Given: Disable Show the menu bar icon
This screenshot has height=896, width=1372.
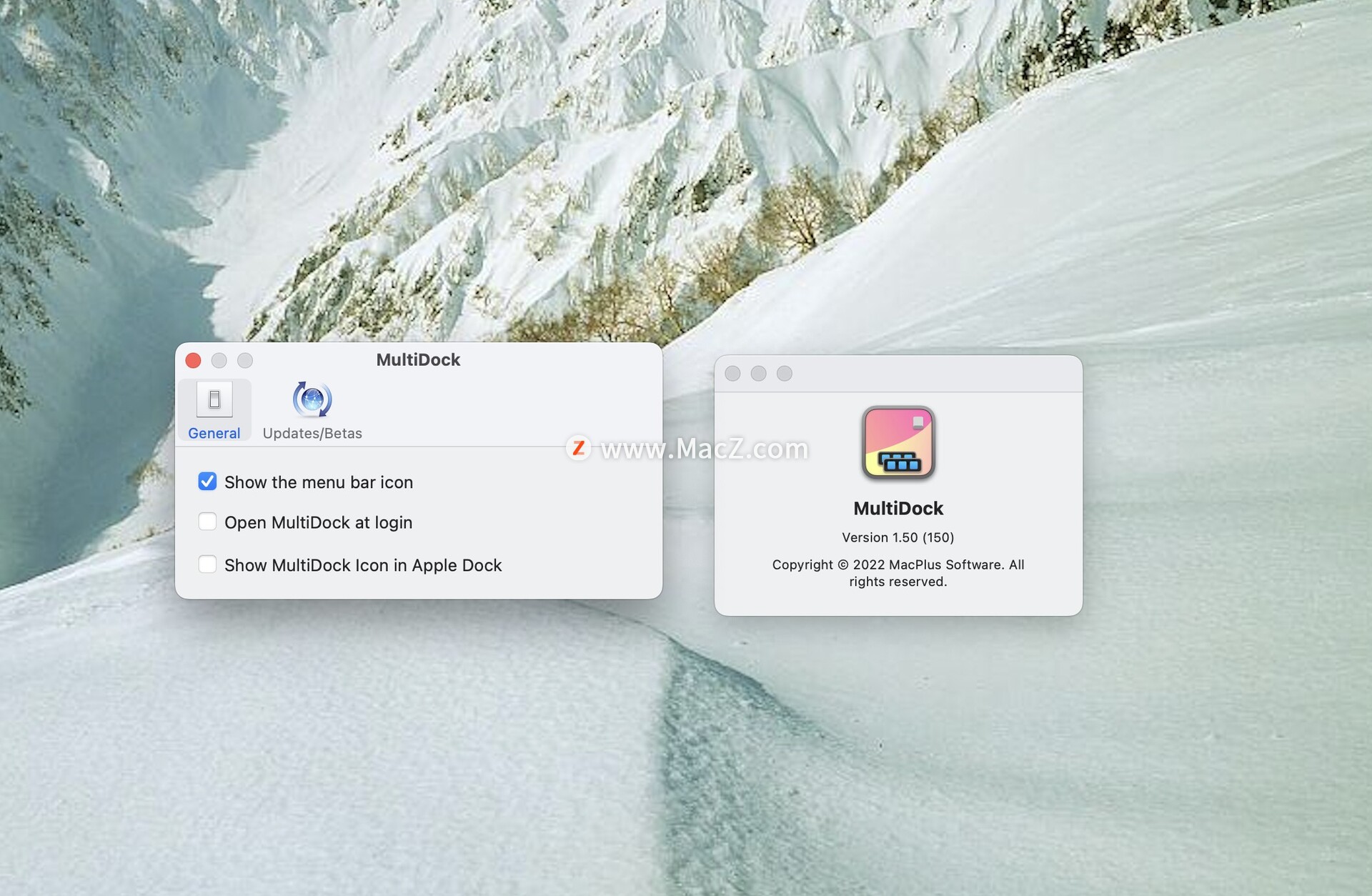Looking at the screenshot, I should pos(207,482).
